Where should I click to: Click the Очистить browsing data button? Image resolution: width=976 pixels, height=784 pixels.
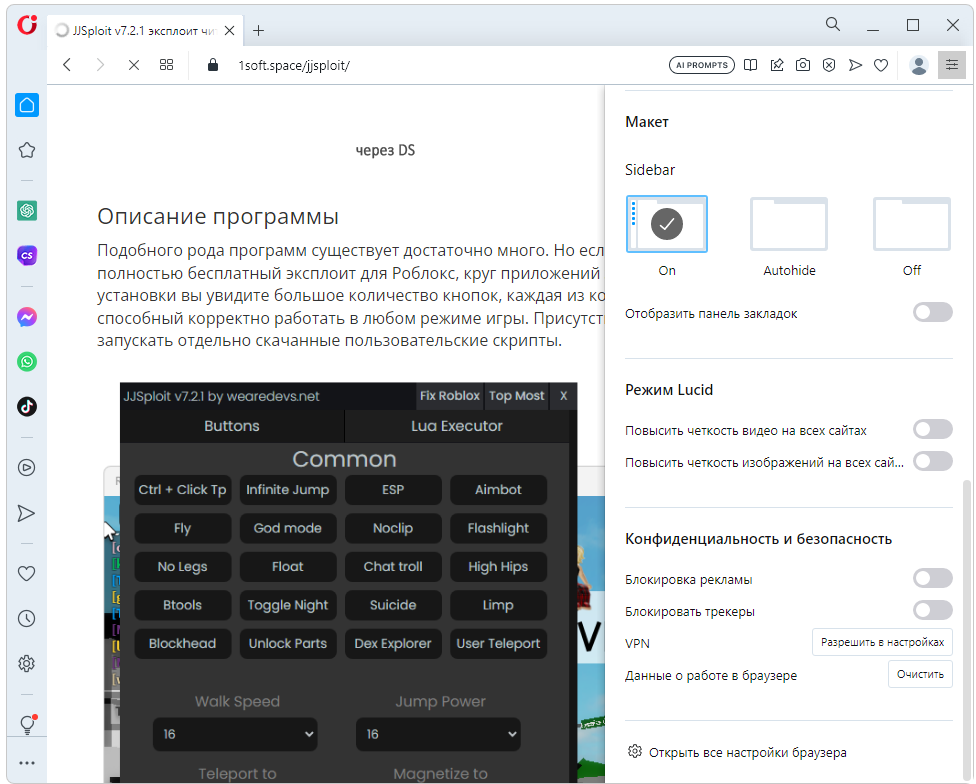point(920,674)
